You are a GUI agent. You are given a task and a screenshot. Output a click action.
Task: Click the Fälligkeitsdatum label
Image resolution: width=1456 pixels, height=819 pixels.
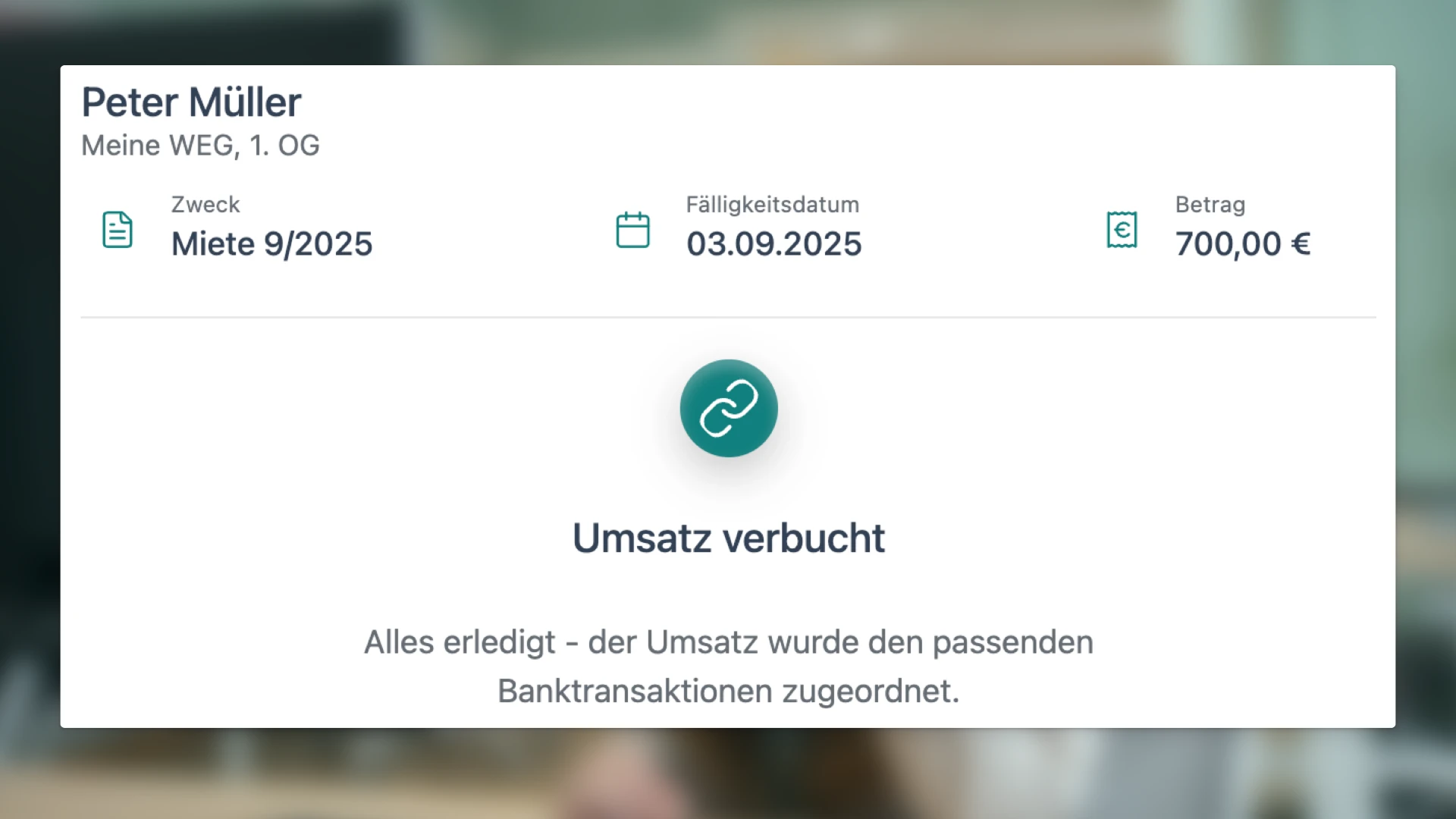[x=773, y=205]
